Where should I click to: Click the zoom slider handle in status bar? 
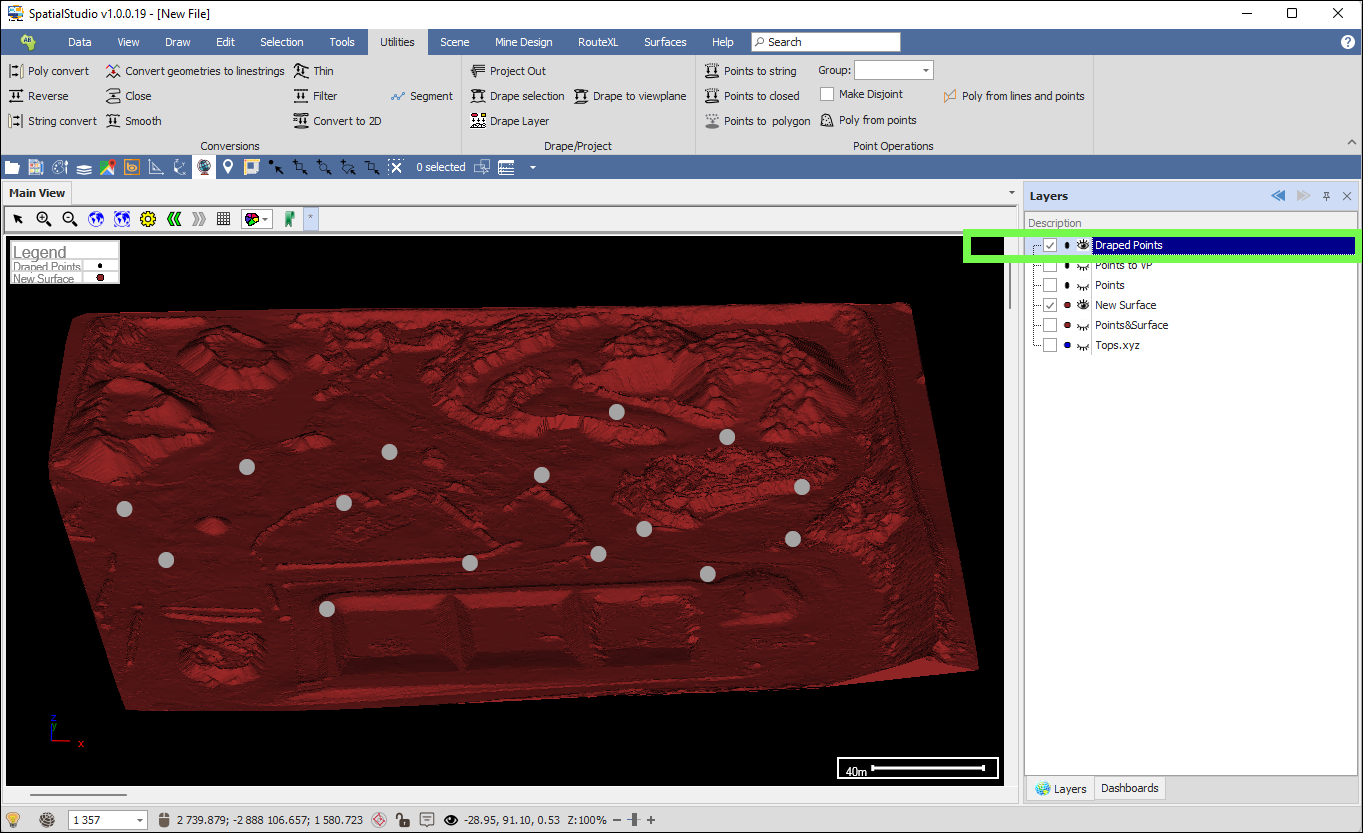pos(633,820)
